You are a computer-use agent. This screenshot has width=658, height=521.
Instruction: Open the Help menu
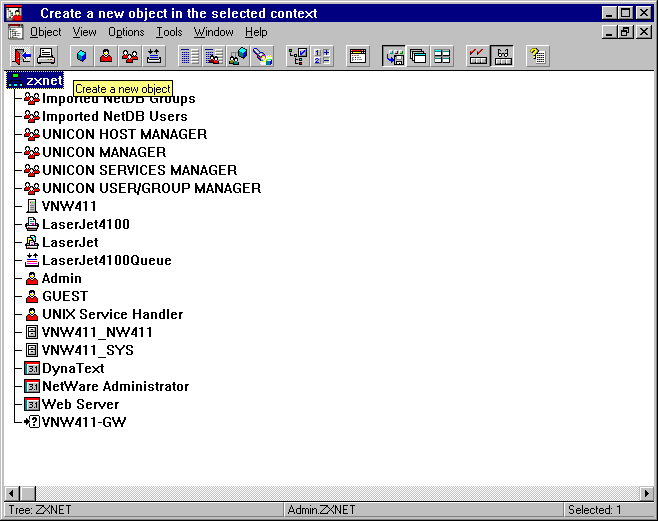pyautogui.click(x=256, y=32)
